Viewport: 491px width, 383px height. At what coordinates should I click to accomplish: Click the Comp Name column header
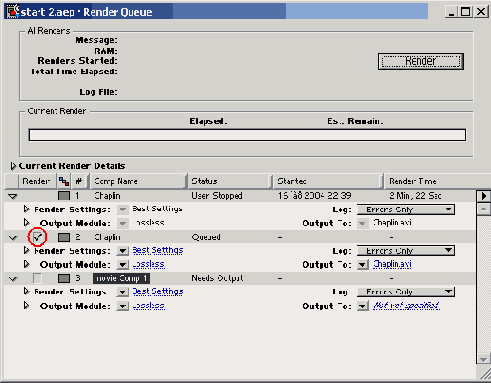tap(138, 181)
